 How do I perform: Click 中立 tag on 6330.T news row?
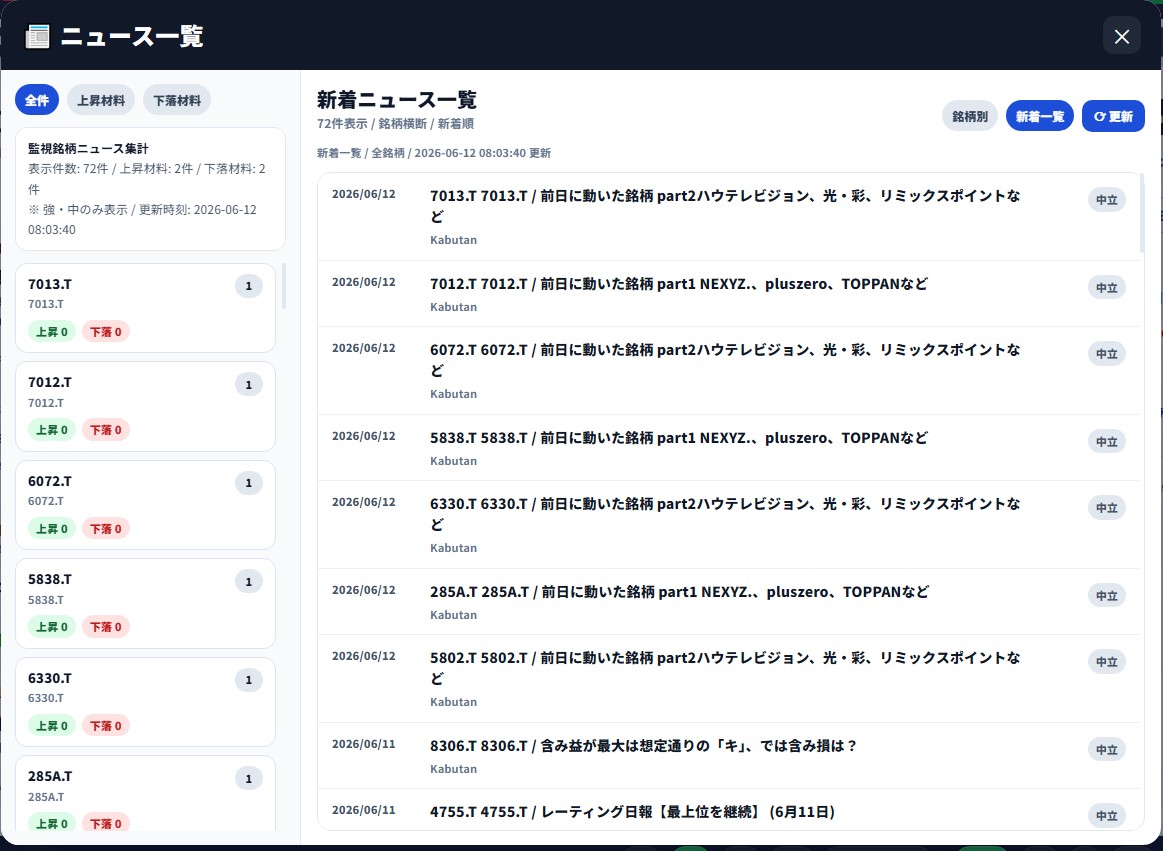coord(1107,507)
